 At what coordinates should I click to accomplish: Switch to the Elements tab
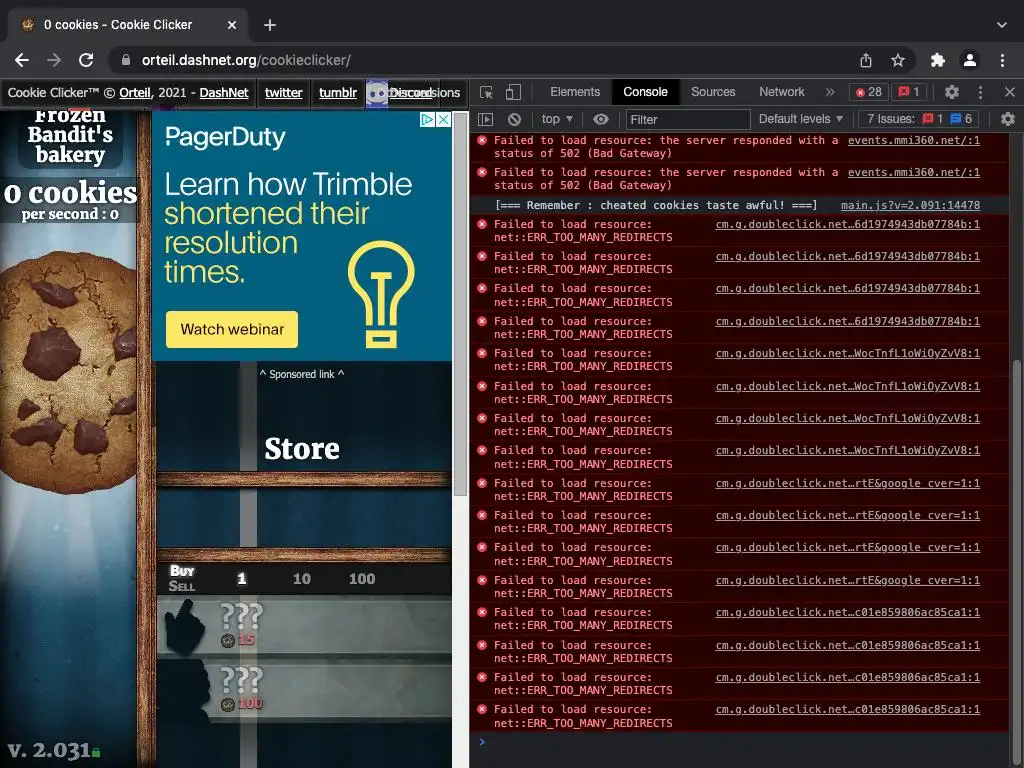(575, 92)
